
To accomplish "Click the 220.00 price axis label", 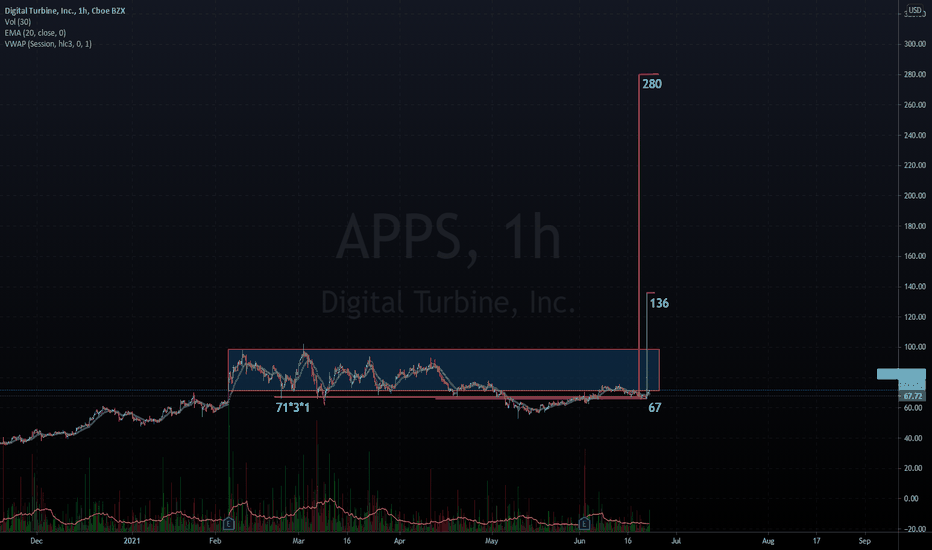I will click(x=915, y=165).
